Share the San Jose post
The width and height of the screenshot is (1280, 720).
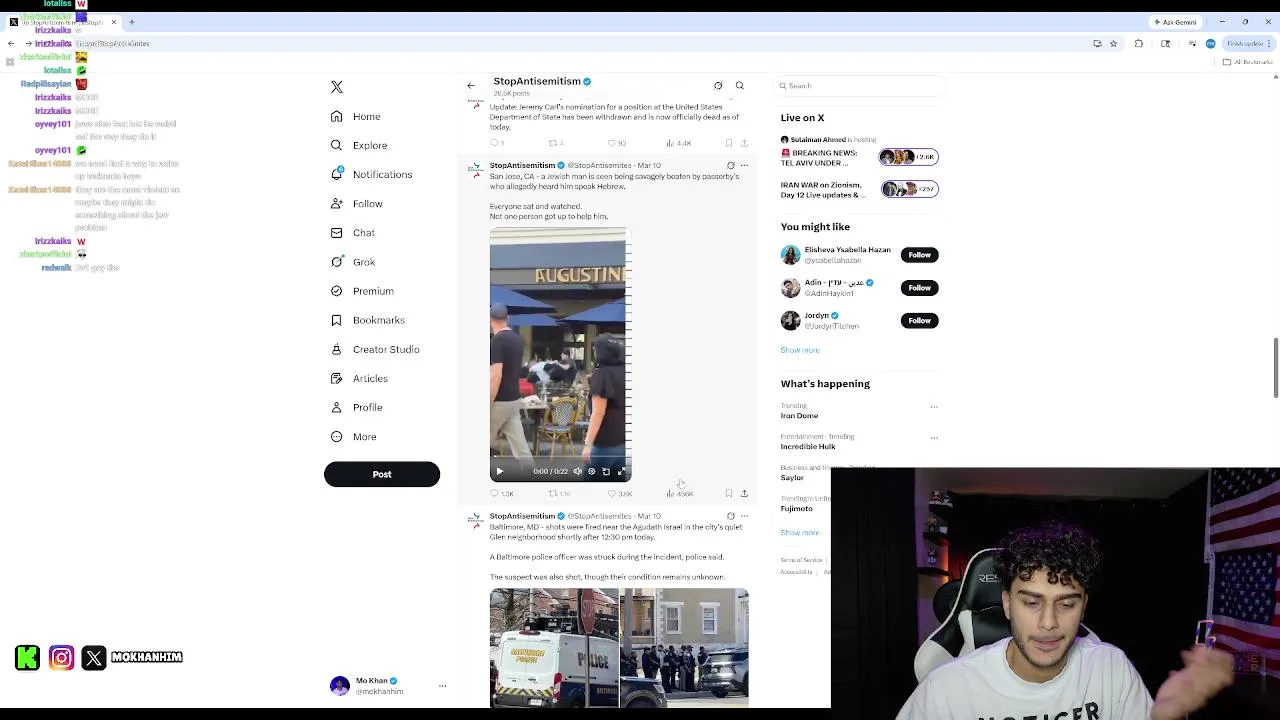(744, 494)
